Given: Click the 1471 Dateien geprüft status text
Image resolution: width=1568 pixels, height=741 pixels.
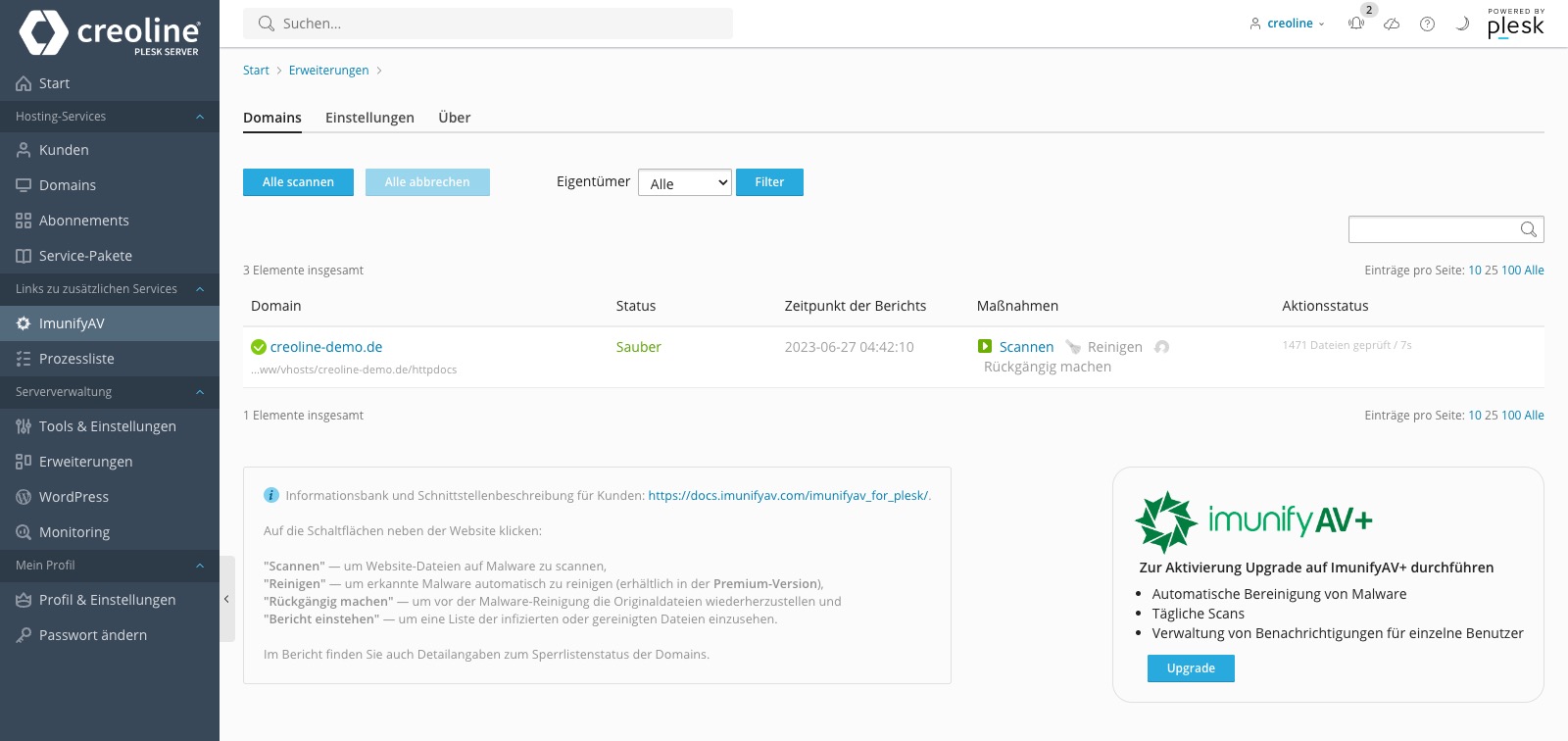Looking at the screenshot, I should (x=1347, y=345).
